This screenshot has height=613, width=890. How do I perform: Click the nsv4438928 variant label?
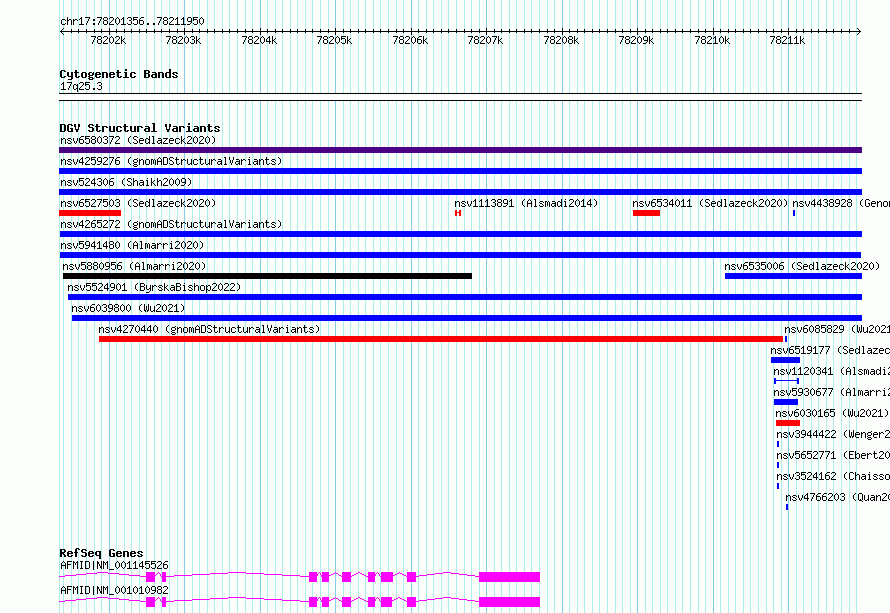pyautogui.click(x=841, y=203)
